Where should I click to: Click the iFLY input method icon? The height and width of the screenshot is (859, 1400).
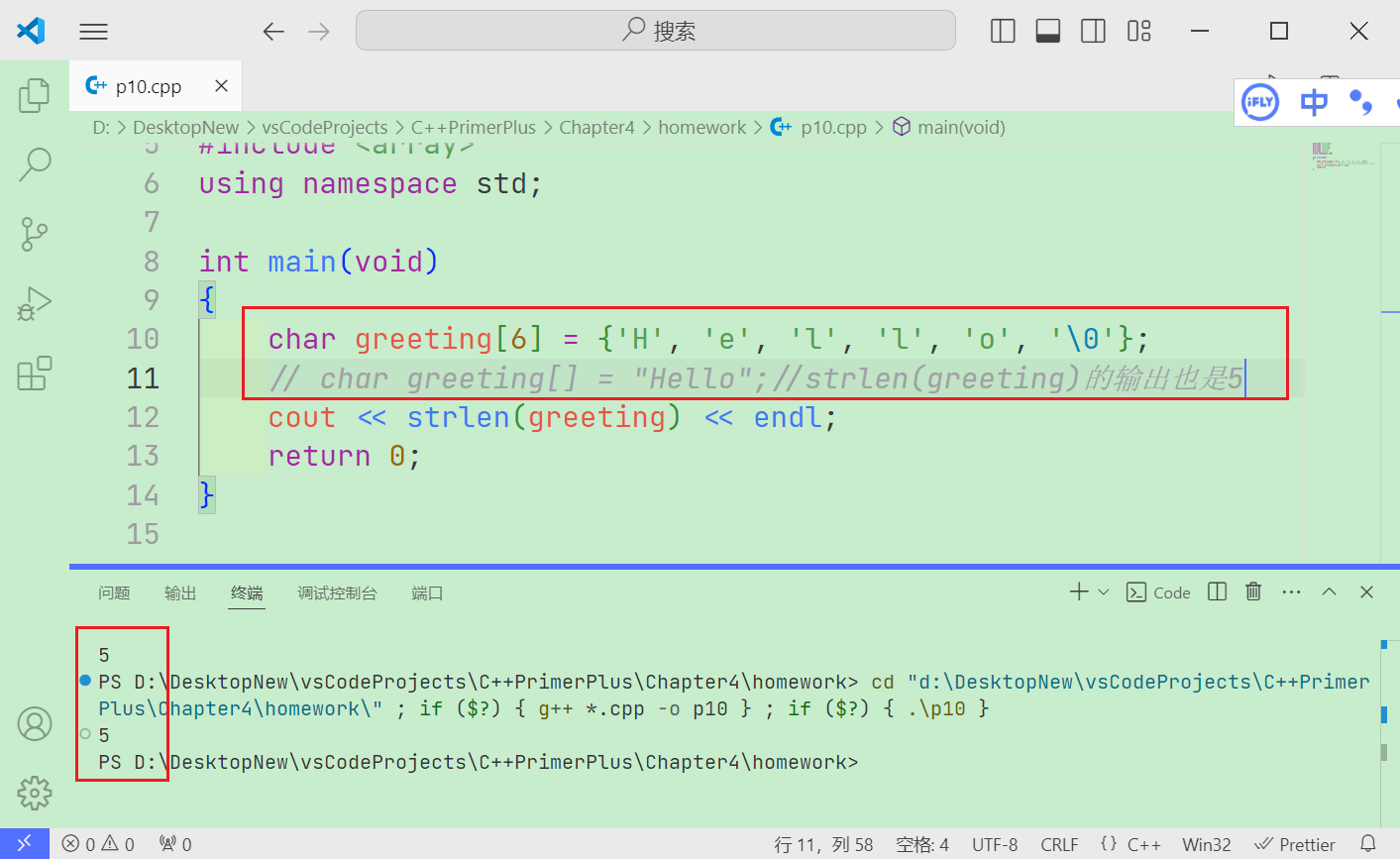pos(1260,102)
